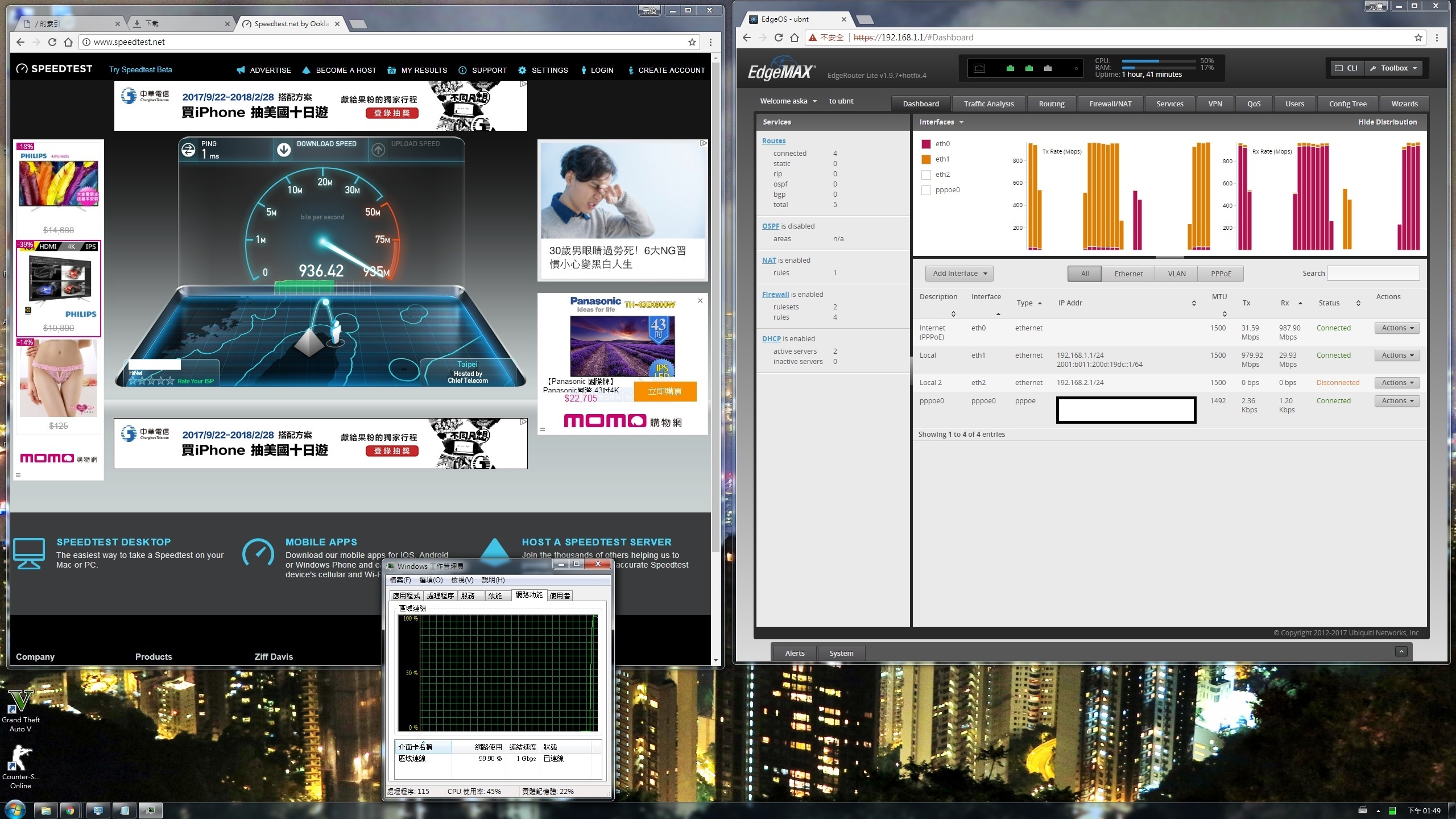Launch Grand Theft Auto V desktop shortcut
The height and width of the screenshot is (819, 1456).
point(20,711)
